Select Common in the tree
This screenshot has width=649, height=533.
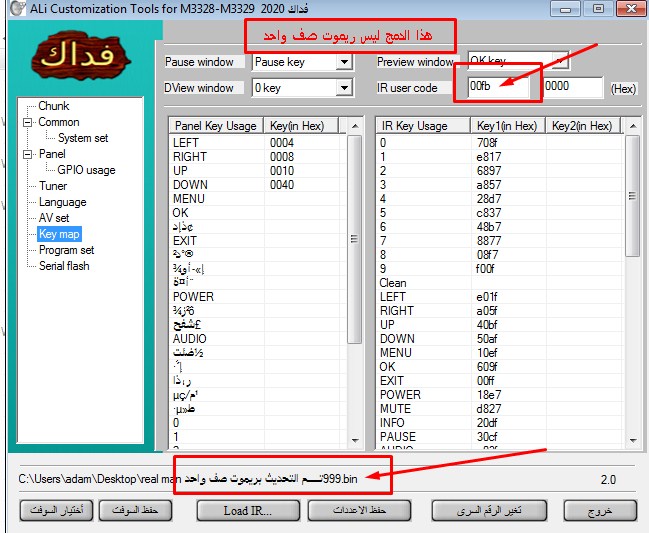[x=59, y=122]
